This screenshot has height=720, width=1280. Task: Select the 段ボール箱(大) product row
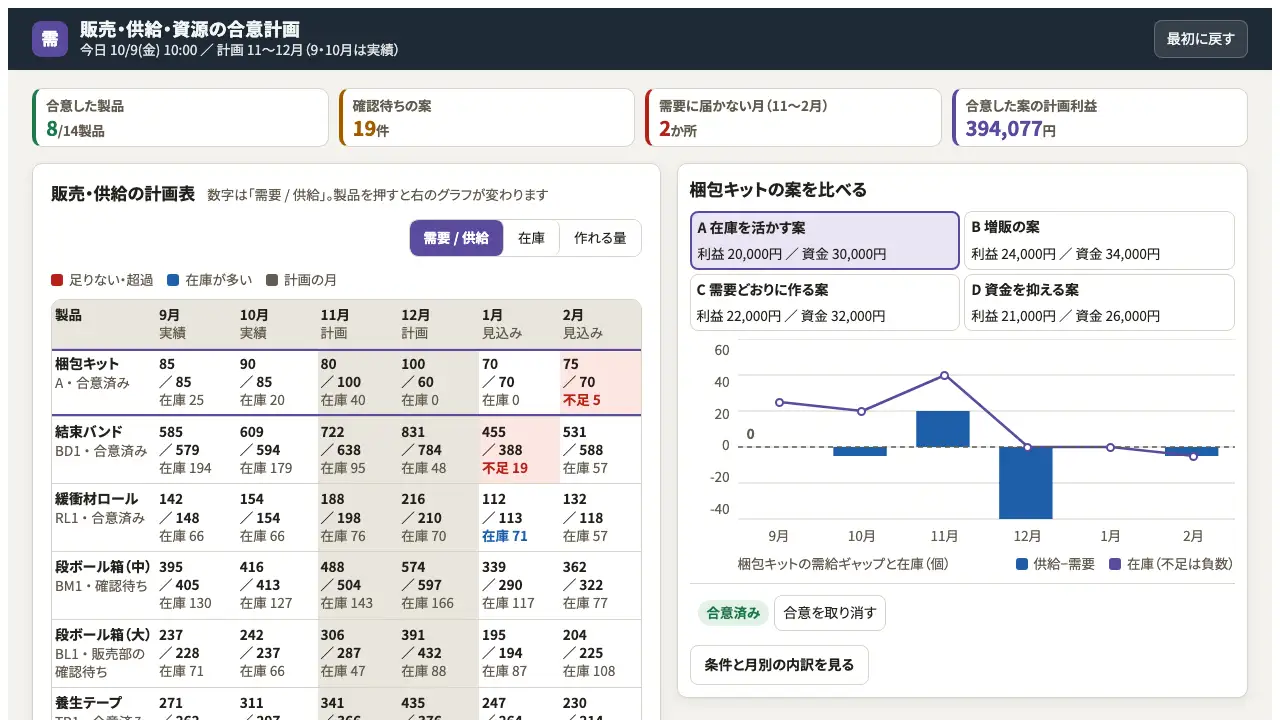pyautogui.click(x=346, y=653)
